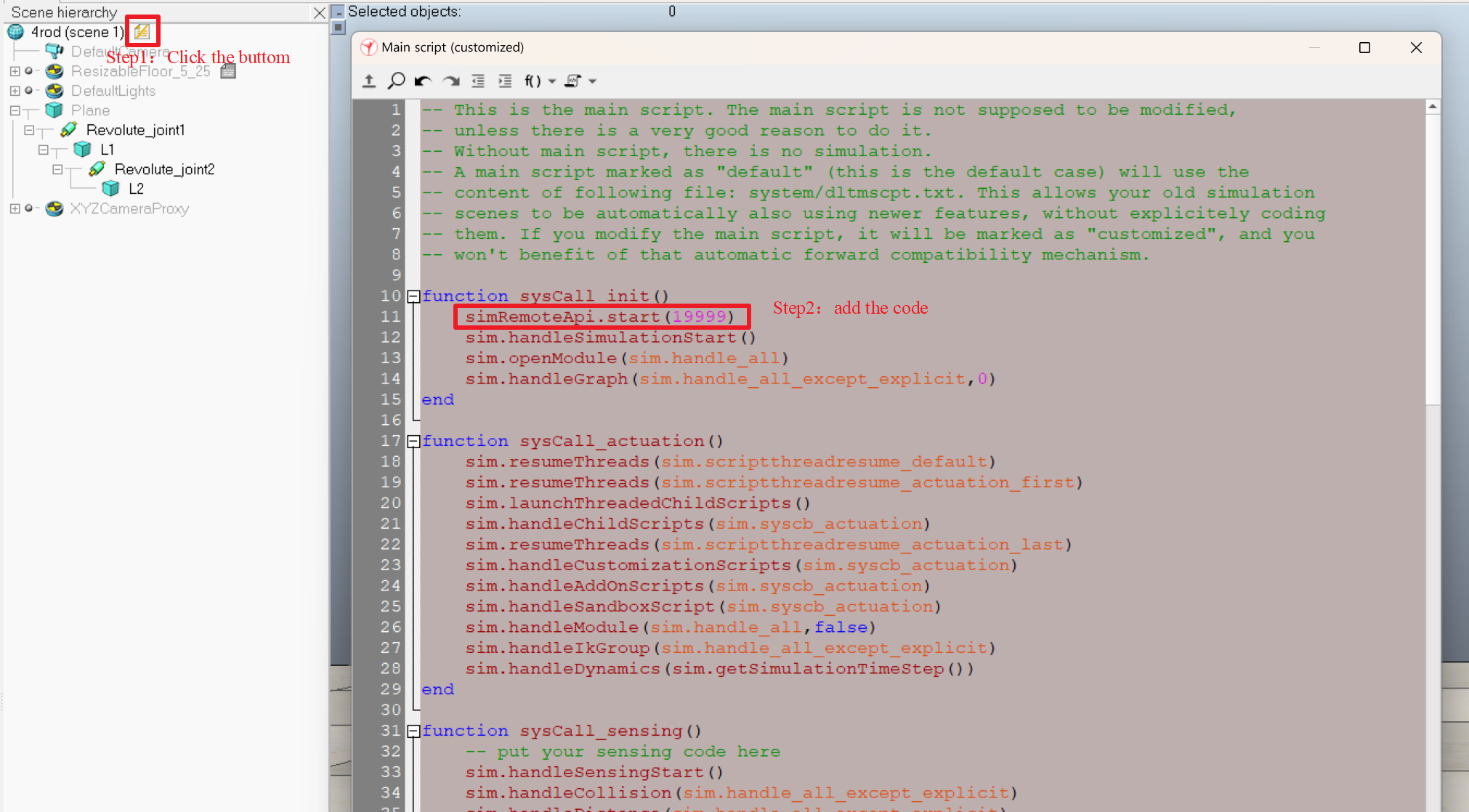The image size is (1469, 812).
Task: Collapse the sysCall_init function fold marker
Action: click(413, 296)
